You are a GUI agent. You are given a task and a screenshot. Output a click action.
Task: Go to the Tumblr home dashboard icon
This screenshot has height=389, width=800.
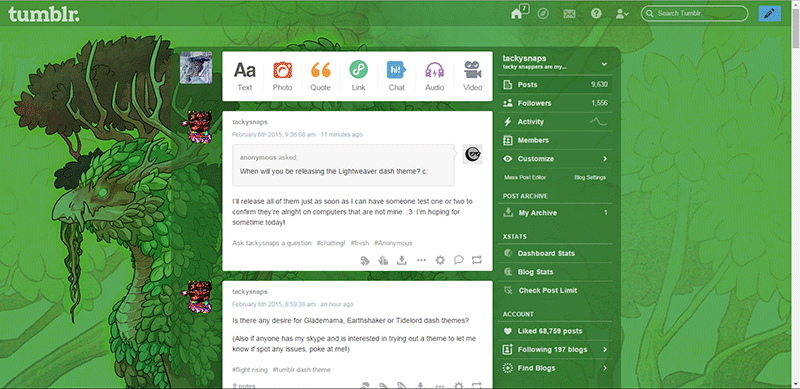pos(518,13)
